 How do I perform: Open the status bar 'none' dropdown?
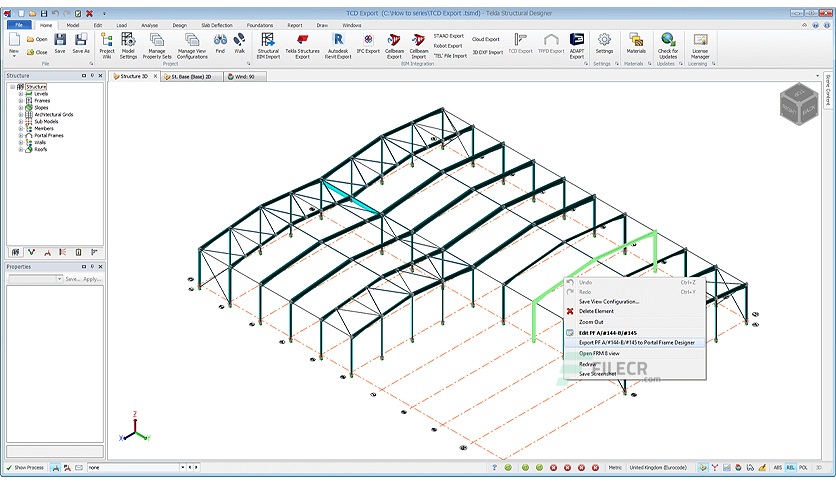(x=182, y=467)
